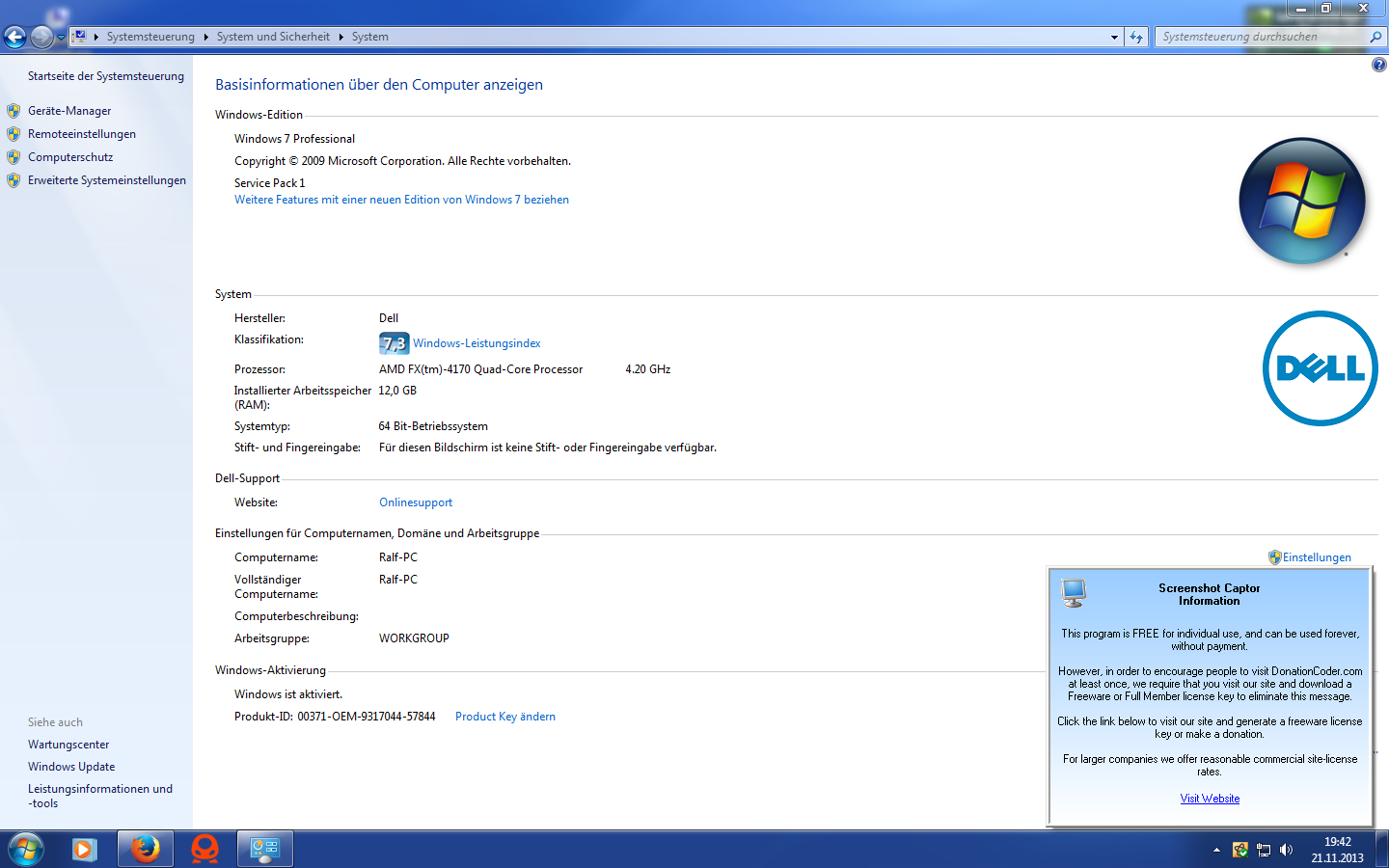Click the shield icon beside Computerschutz

pos(14,157)
